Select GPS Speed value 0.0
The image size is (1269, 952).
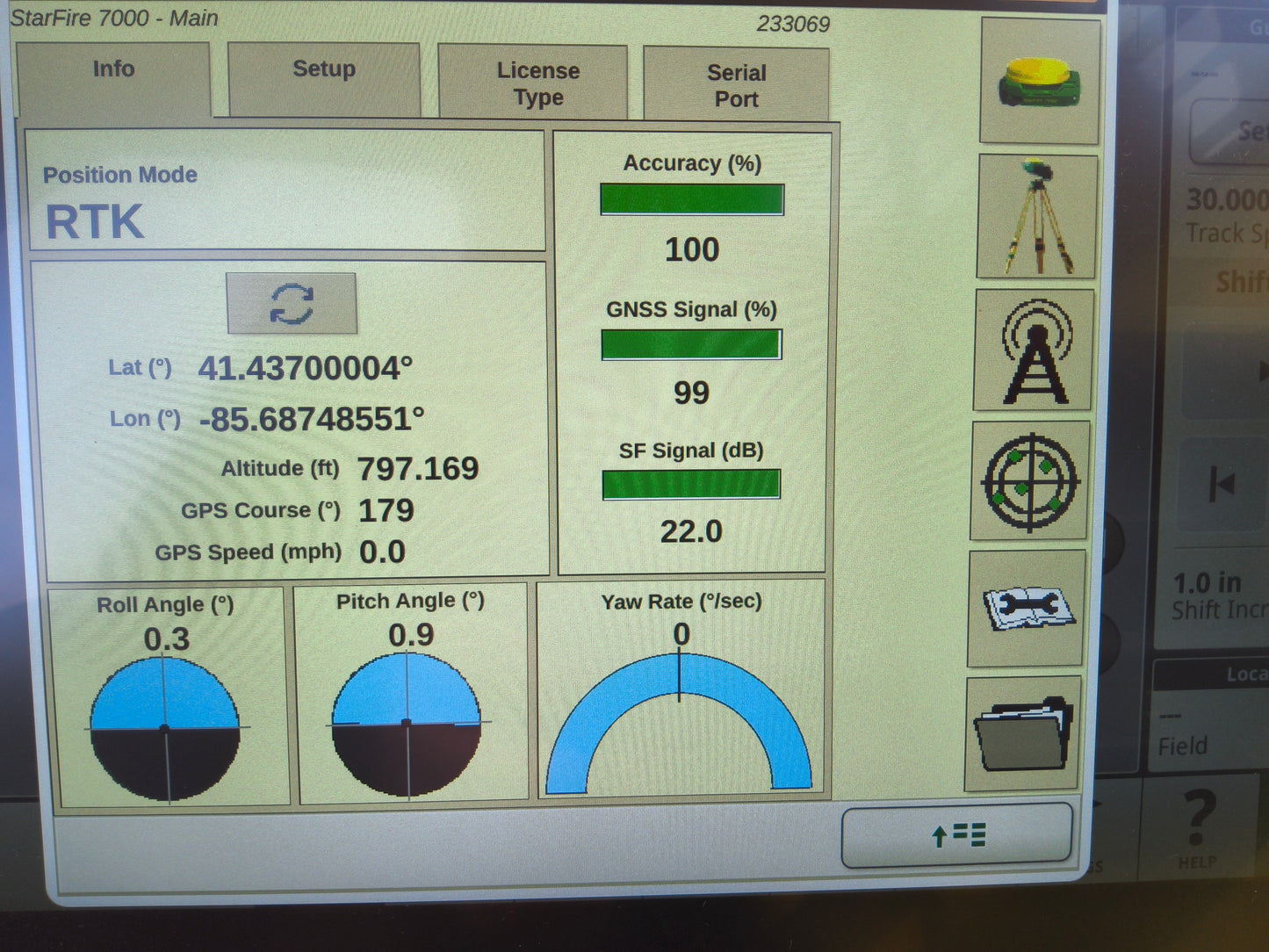[382, 552]
